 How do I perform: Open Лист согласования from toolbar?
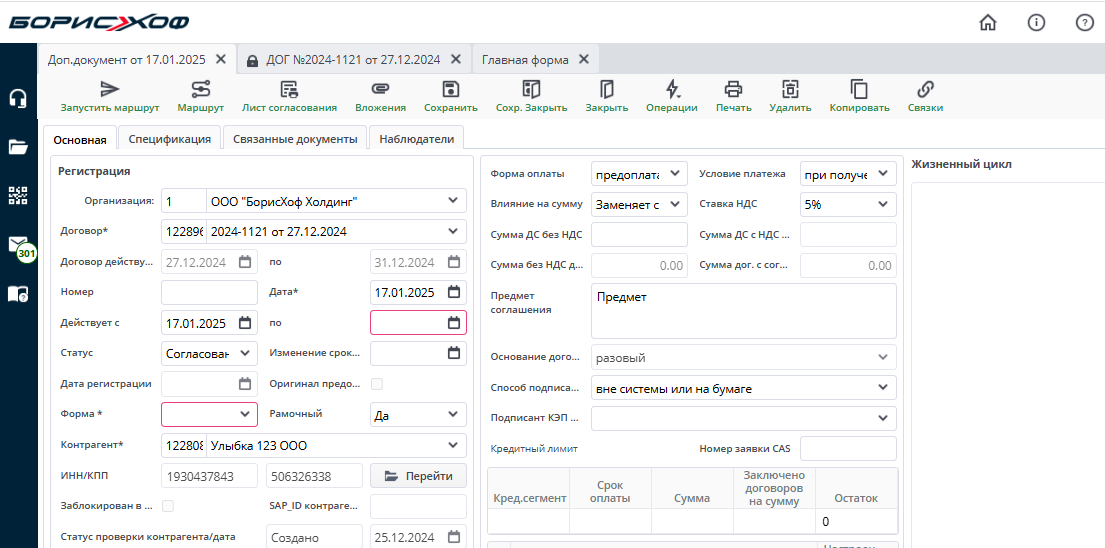pyautogui.click(x=289, y=89)
